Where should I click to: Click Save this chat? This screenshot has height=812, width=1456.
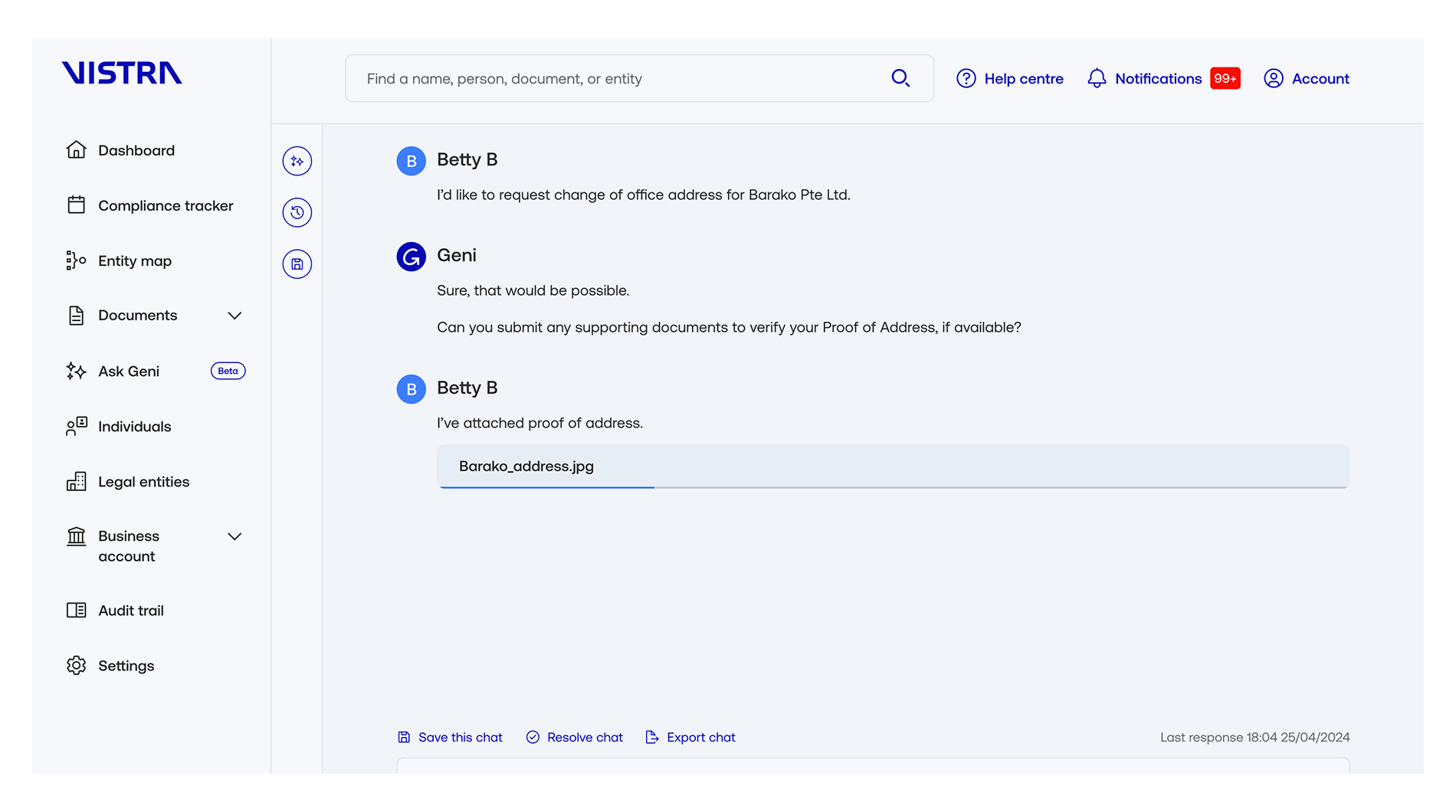pos(450,737)
